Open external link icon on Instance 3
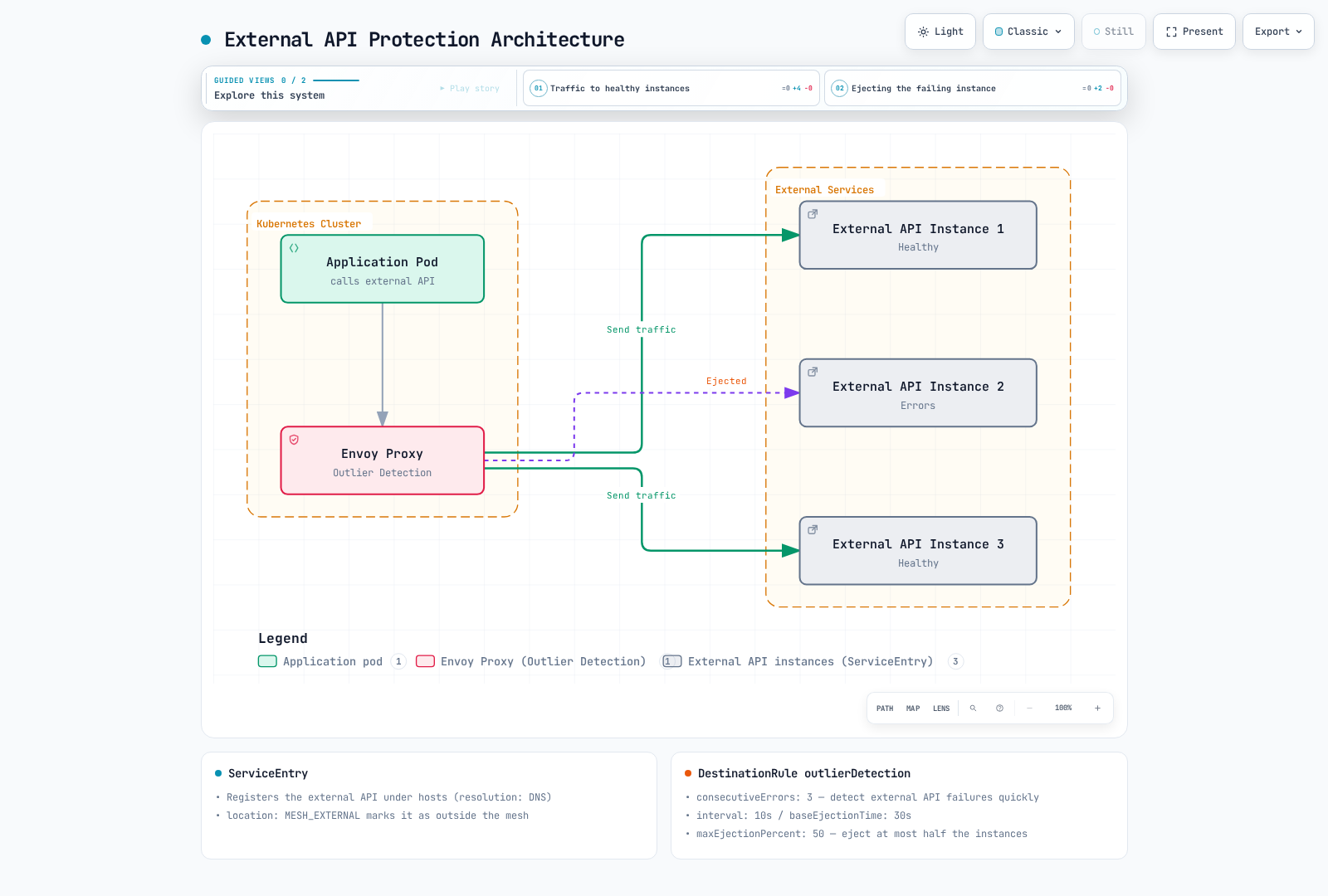The height and width of the screenshot is (896, 1328). [813, 529]
